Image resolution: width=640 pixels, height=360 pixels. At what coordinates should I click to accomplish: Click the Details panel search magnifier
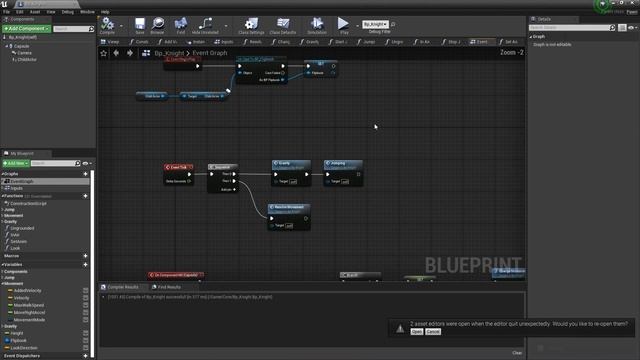click(612, 28)
